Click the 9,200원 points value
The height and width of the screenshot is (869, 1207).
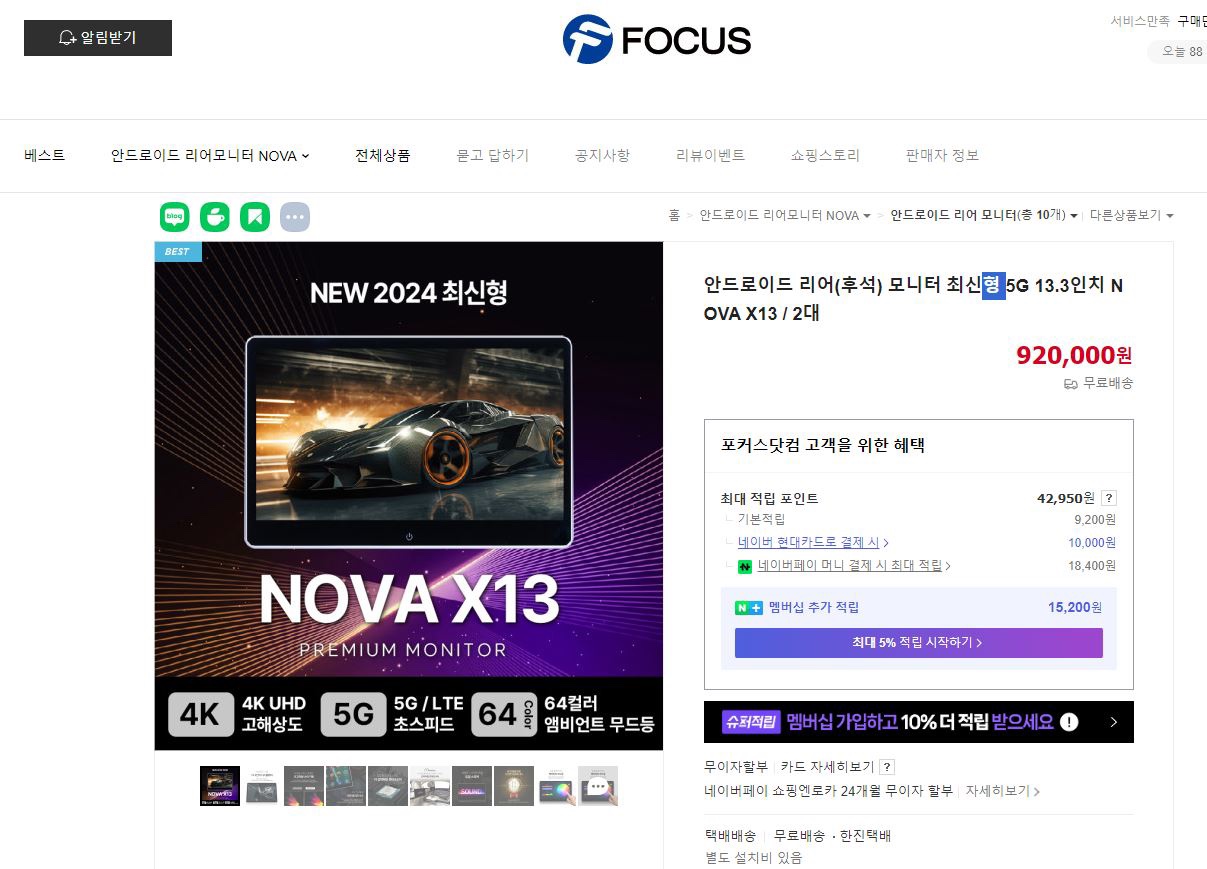click(1095, 519)
